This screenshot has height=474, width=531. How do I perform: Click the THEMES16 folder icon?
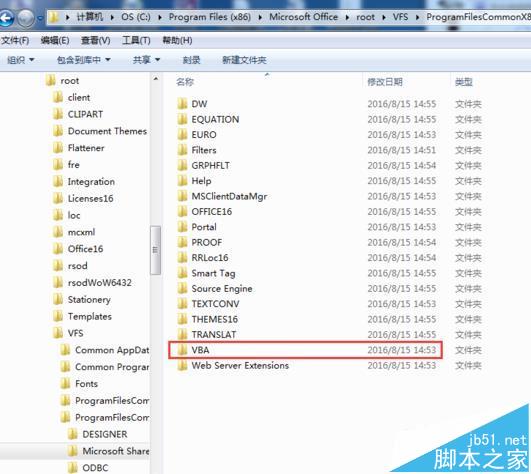[x=182, y=319]
